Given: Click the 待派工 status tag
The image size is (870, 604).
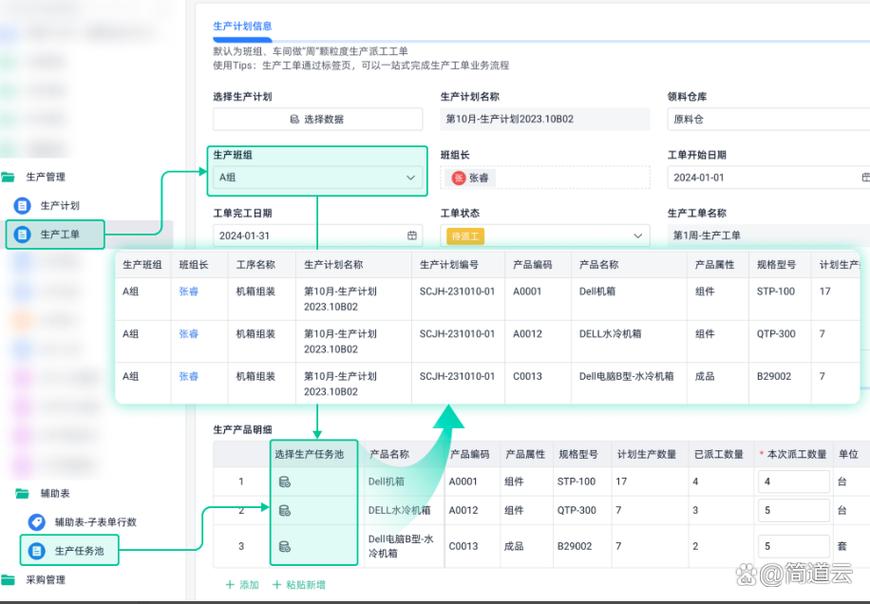Looking at the screenshot, I should [x=466, y=236].
